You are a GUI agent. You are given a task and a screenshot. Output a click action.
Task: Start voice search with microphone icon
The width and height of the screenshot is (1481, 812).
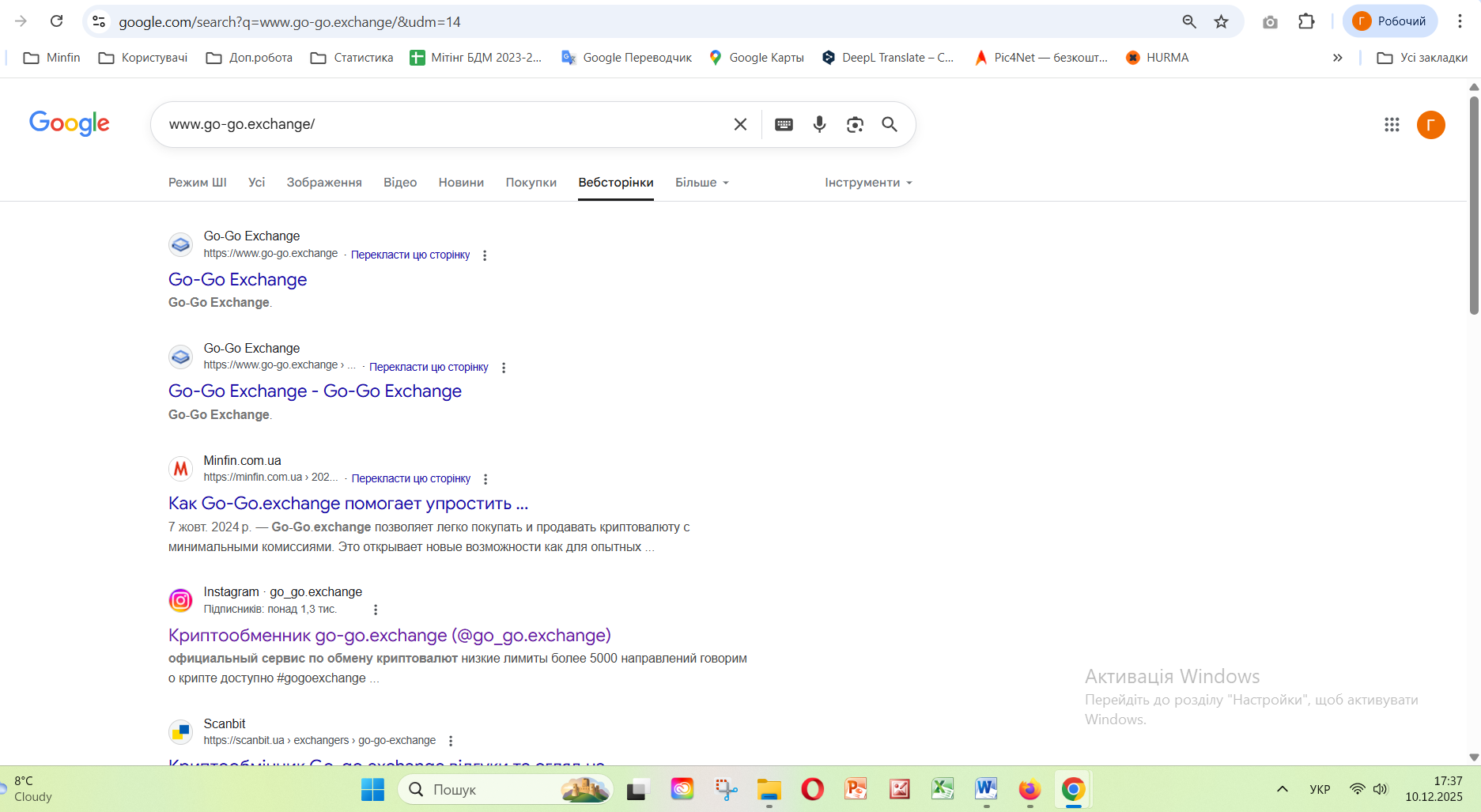click(819, 124)
